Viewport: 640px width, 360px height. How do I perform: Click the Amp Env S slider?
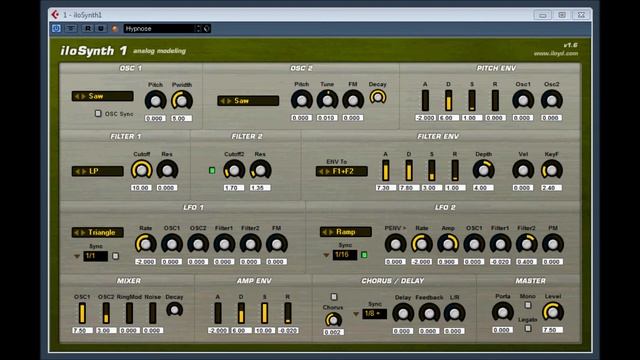[x=264, y=313]
